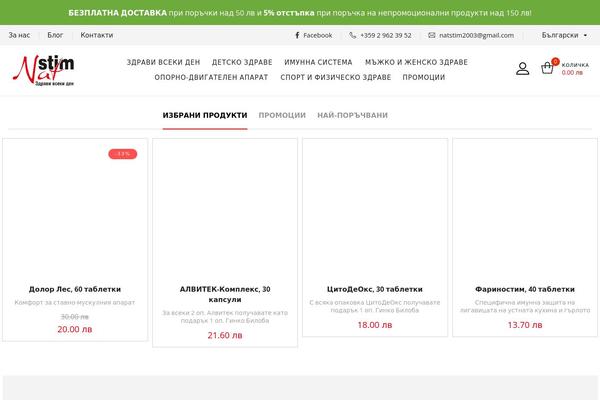Click the crossed-out 30.00 лв old price
This screenshot has height=400, width=600.
pos(75,317)
